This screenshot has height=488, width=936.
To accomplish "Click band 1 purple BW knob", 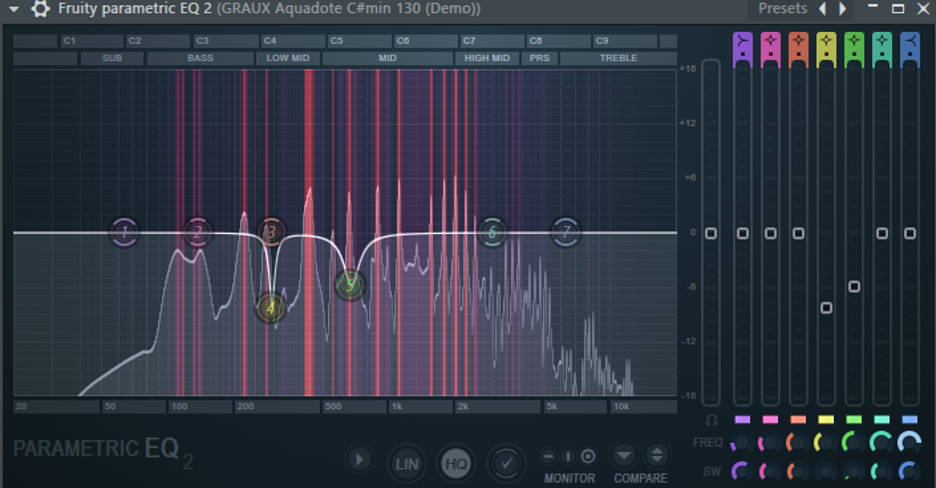I will (x=741, y=471).
